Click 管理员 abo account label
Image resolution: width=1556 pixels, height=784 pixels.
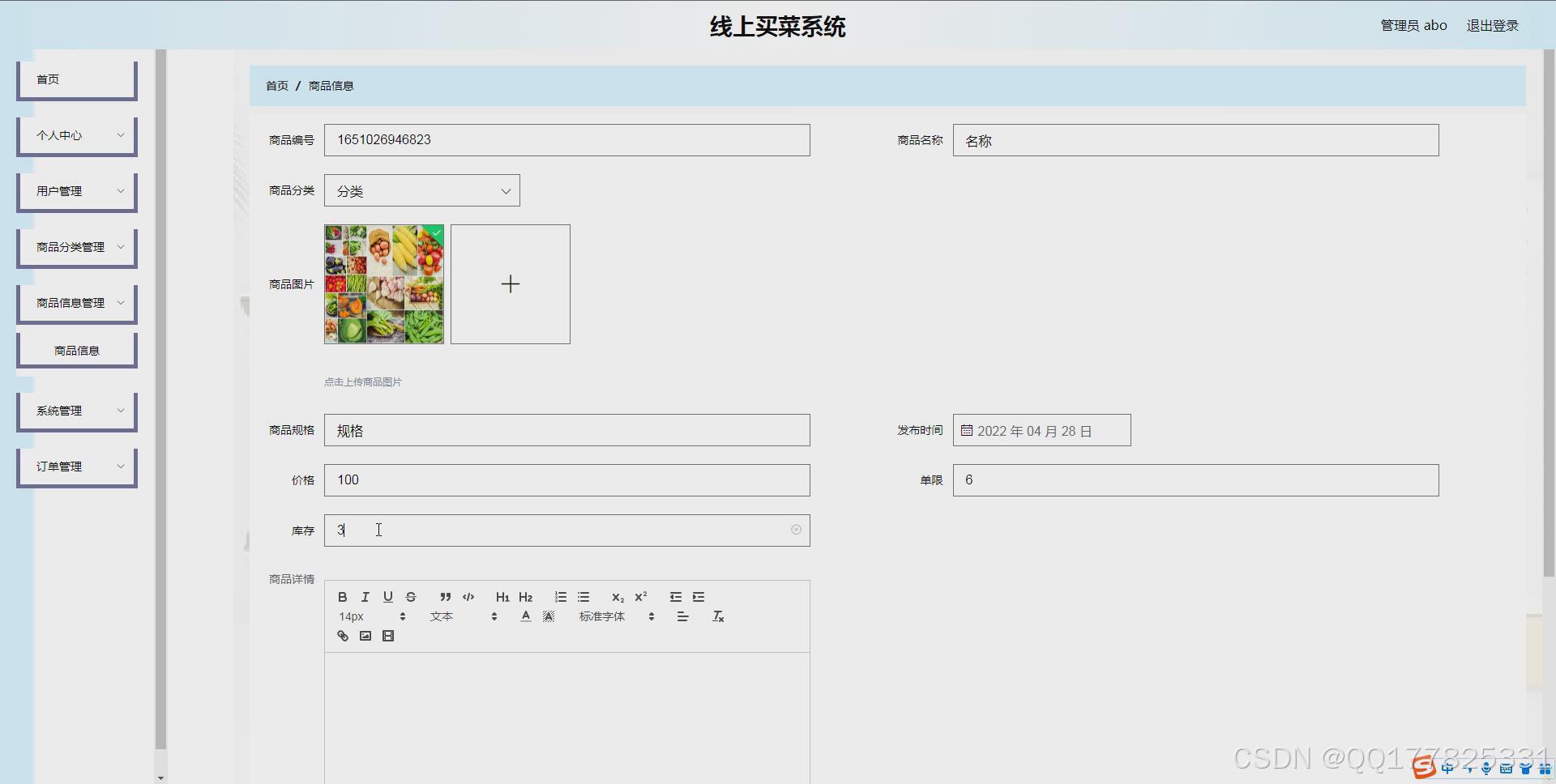point(1413,25)
